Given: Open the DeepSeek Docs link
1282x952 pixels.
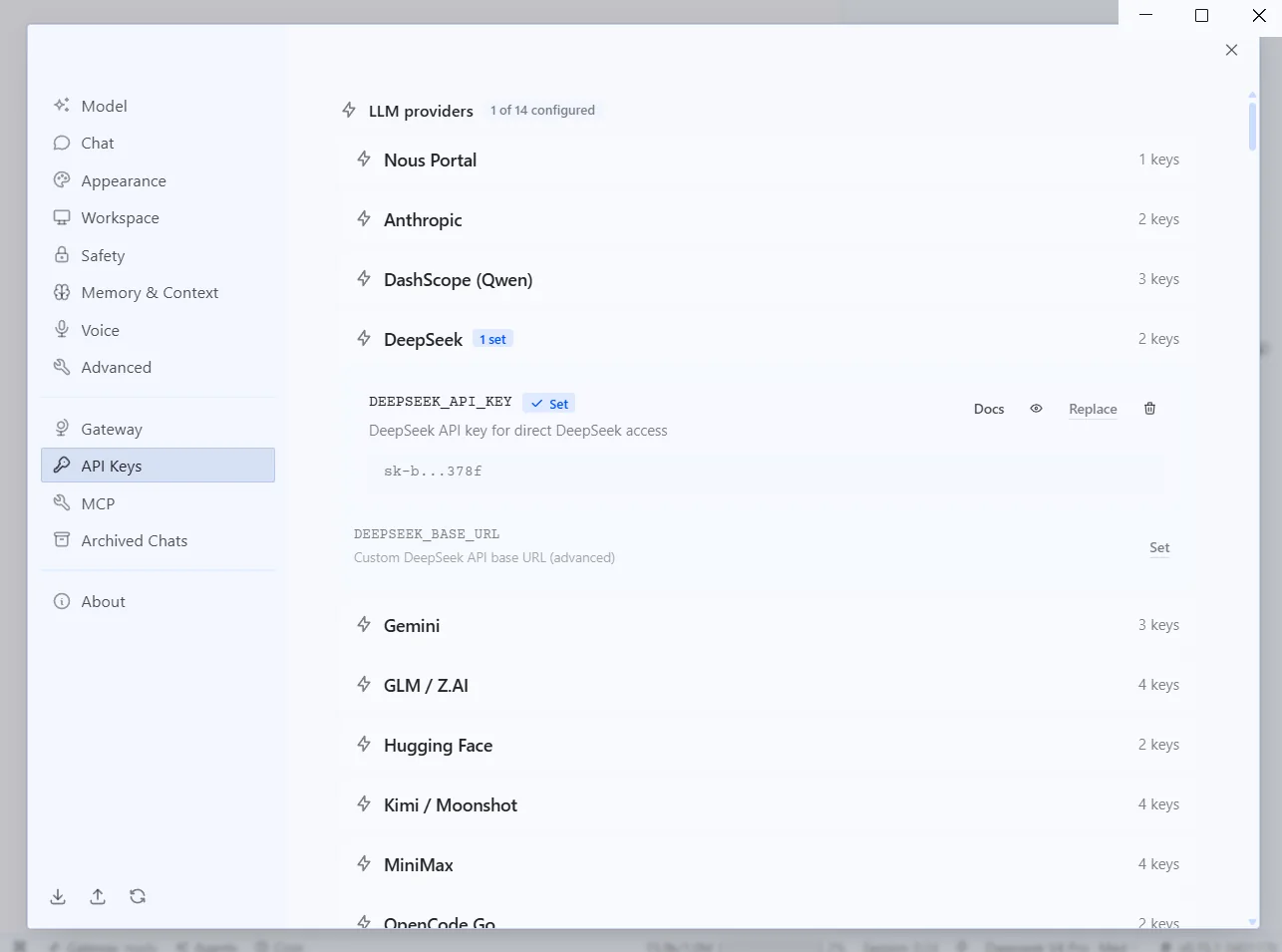Looking at the screenshot, I should tap(989, 409).
